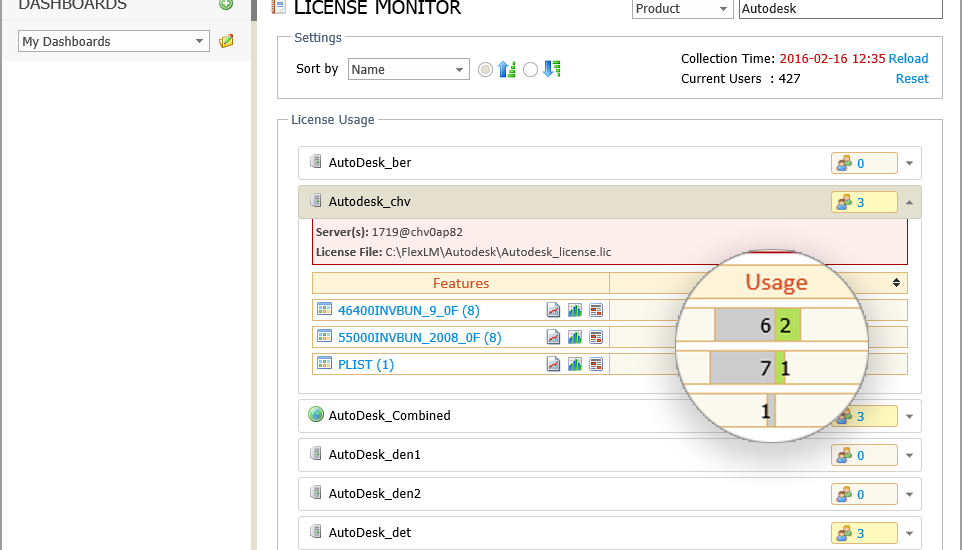Click the Features column header
This screenshot has height=550, width=962.
461,283
